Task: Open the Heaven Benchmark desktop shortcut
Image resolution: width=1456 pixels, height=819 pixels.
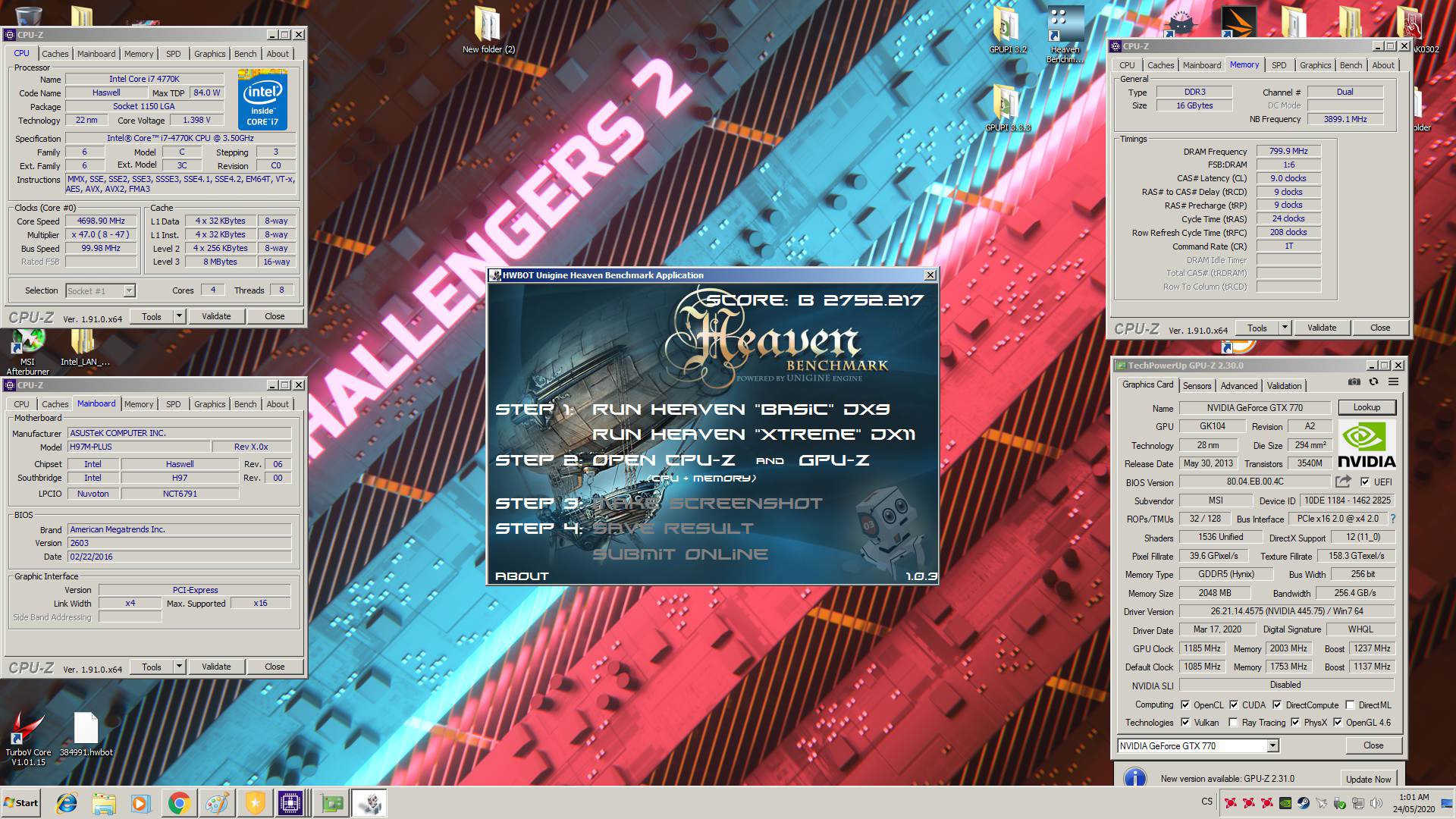Action: point(1065,35)
